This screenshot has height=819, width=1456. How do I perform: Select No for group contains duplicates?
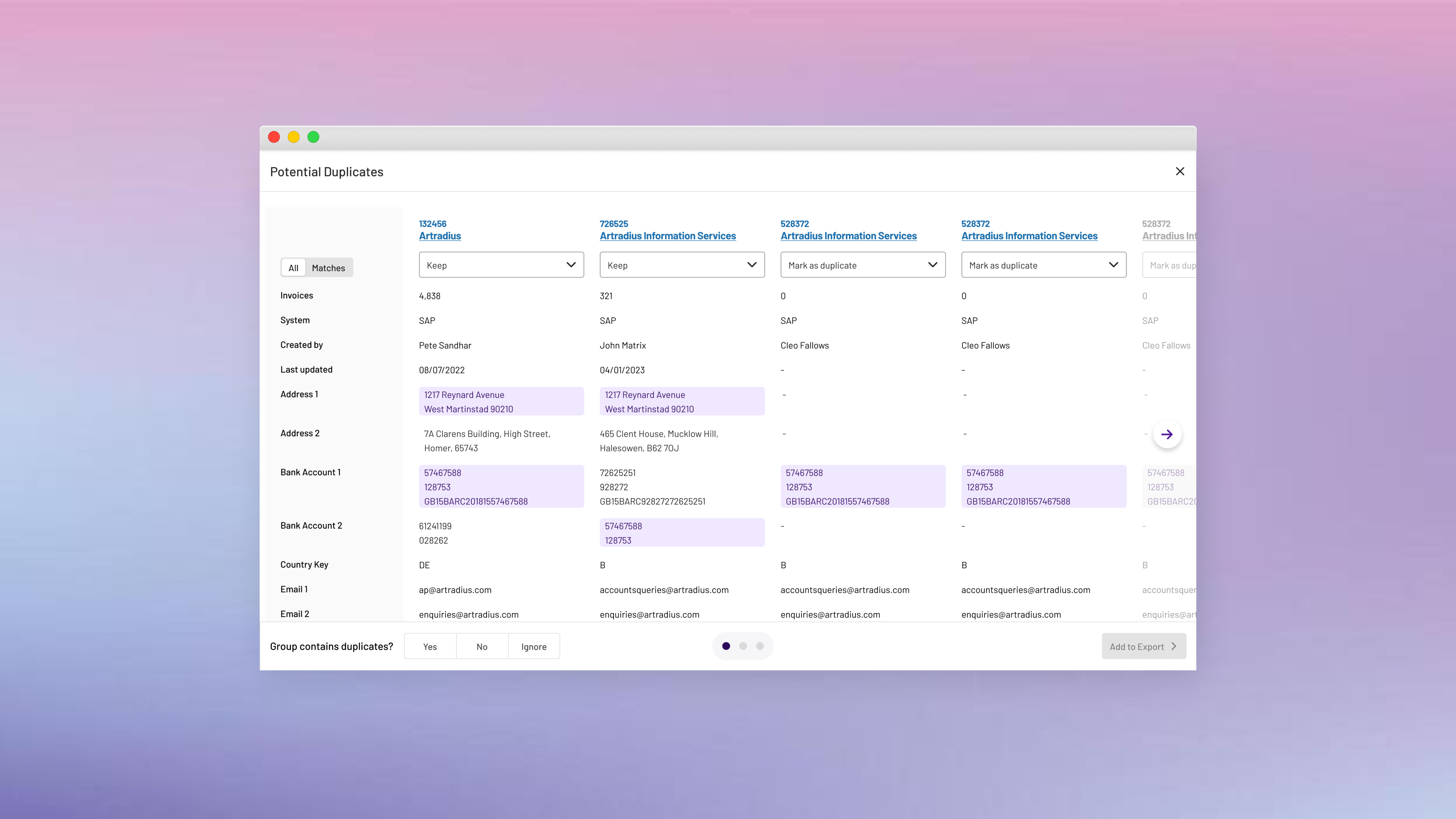482,646
